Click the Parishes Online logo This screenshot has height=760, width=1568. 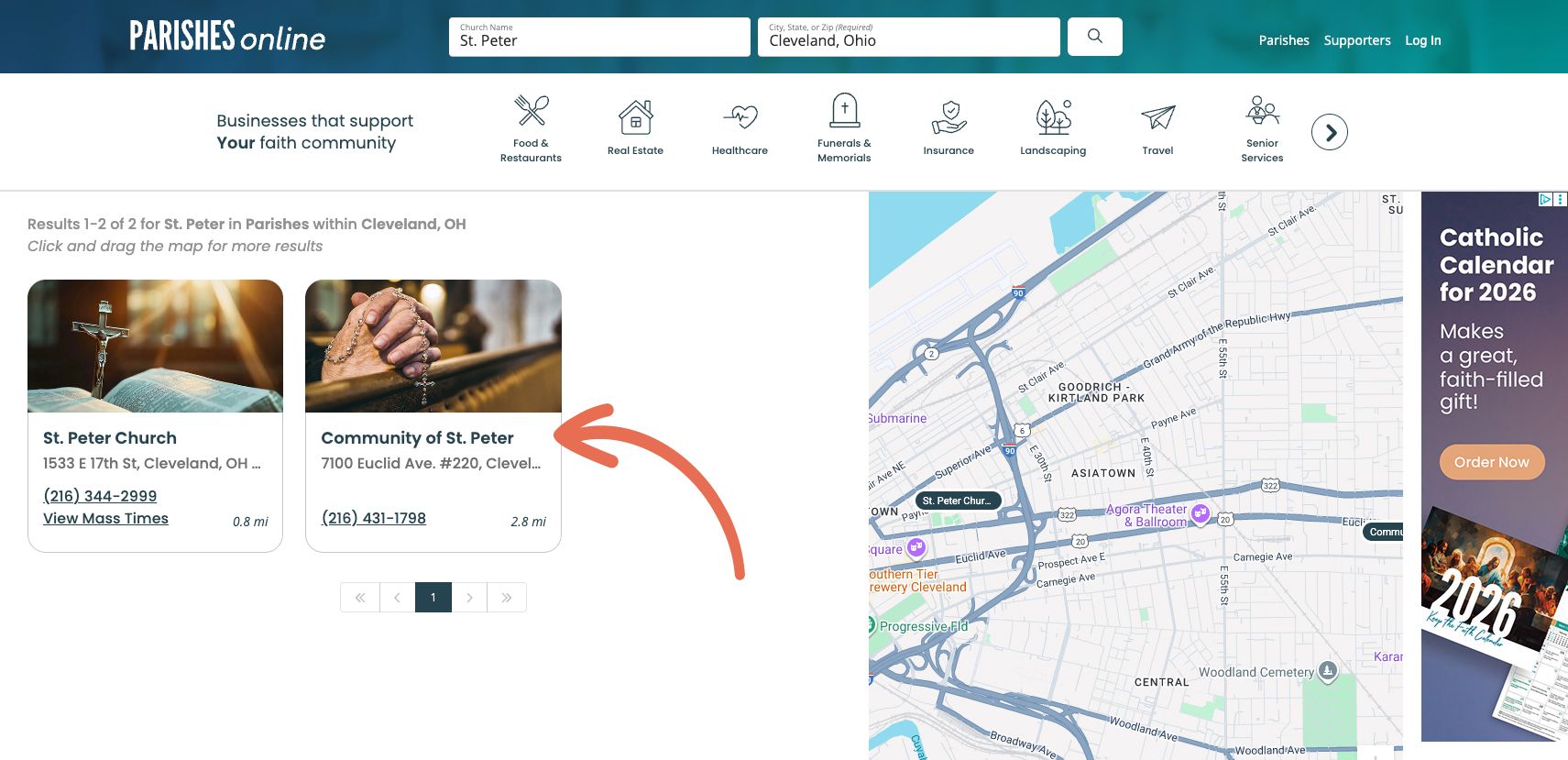tap(227, 37)
